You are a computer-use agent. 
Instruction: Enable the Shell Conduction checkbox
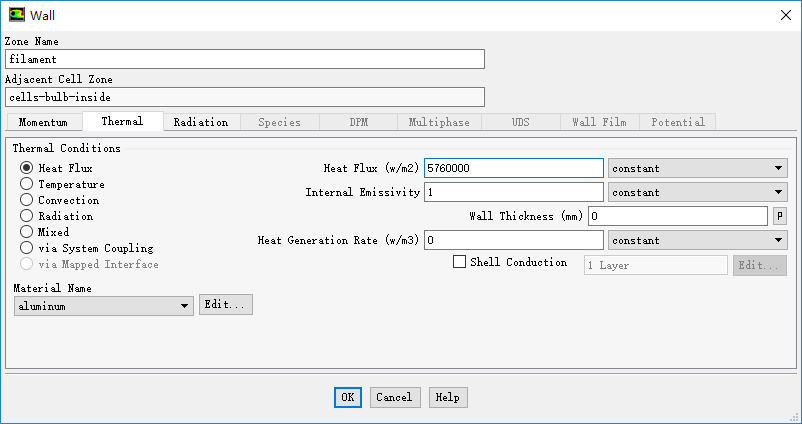click(x=460, y=263)
